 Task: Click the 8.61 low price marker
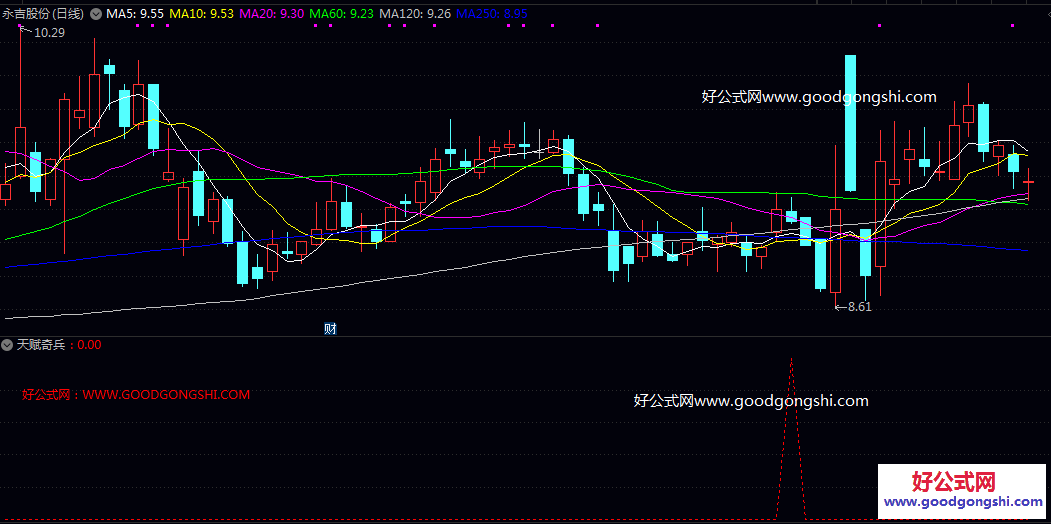859,307
